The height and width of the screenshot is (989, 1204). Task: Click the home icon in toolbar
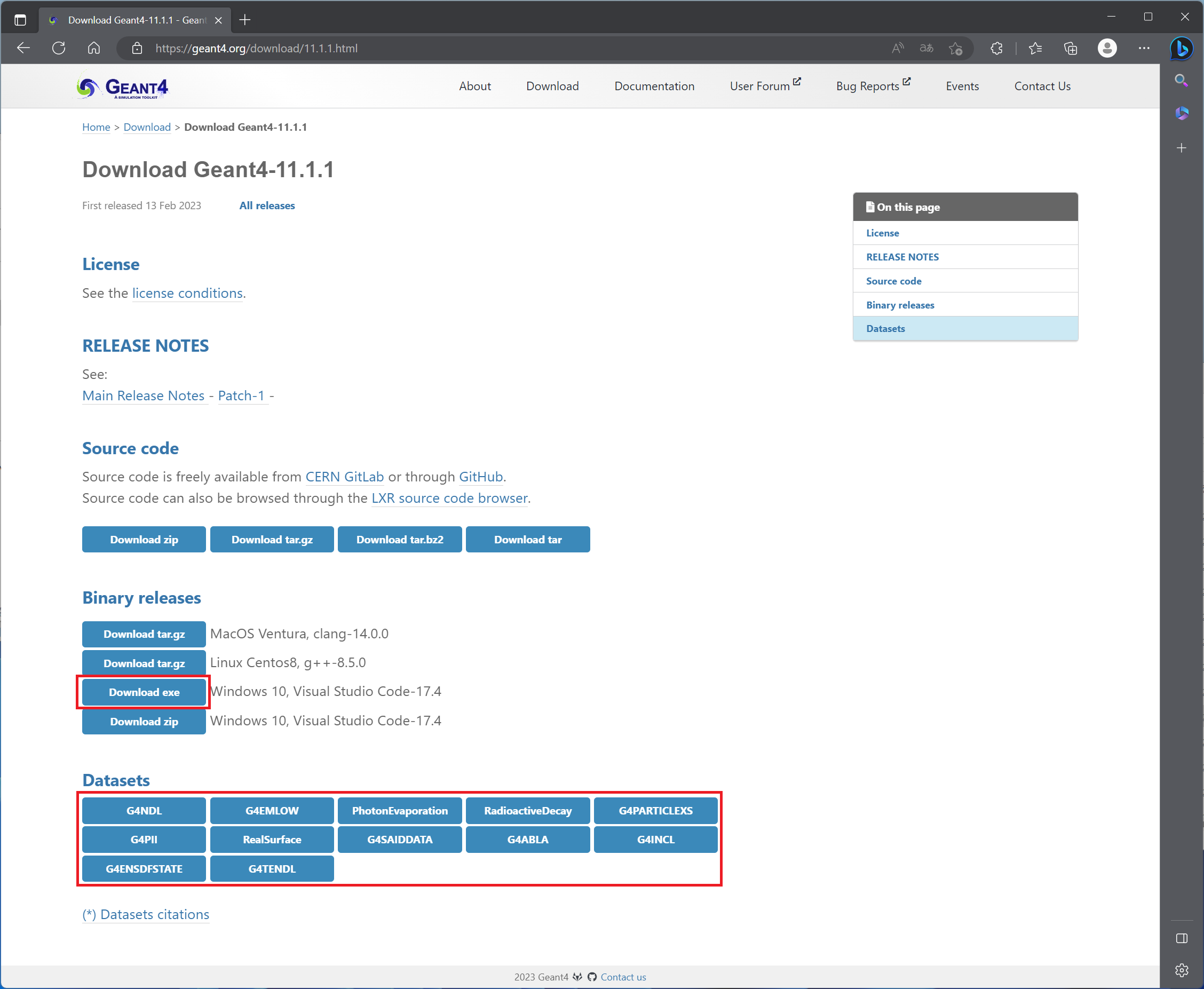tap(94, 49)
